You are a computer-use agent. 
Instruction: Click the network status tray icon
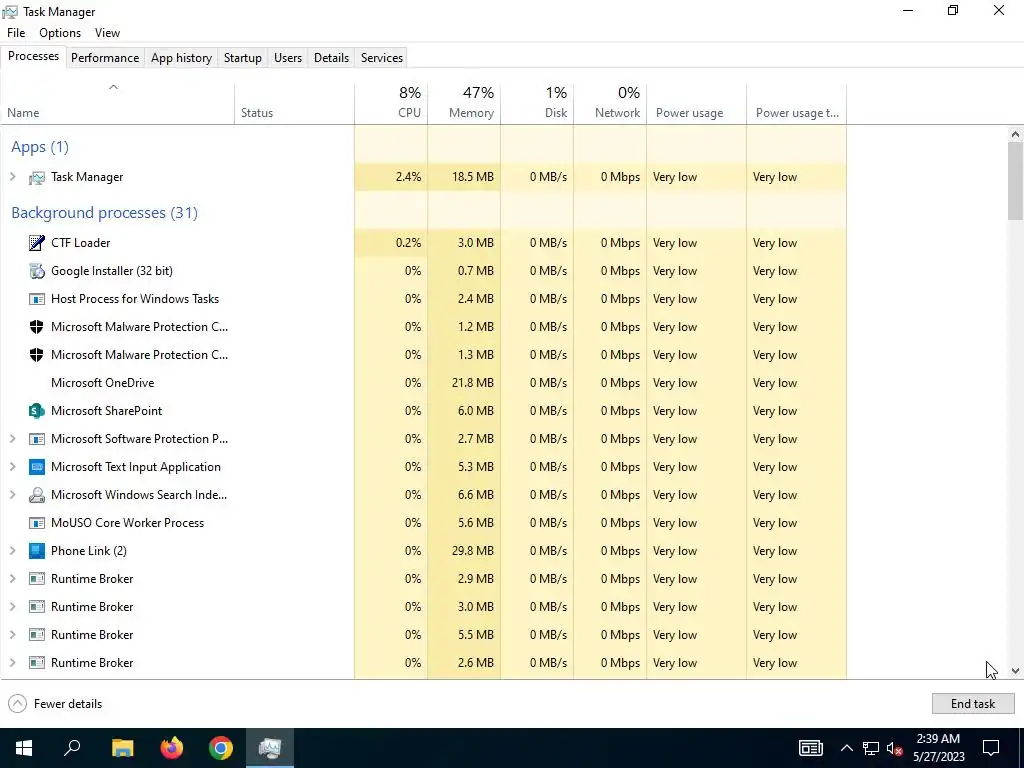click(x=871, y=748)
